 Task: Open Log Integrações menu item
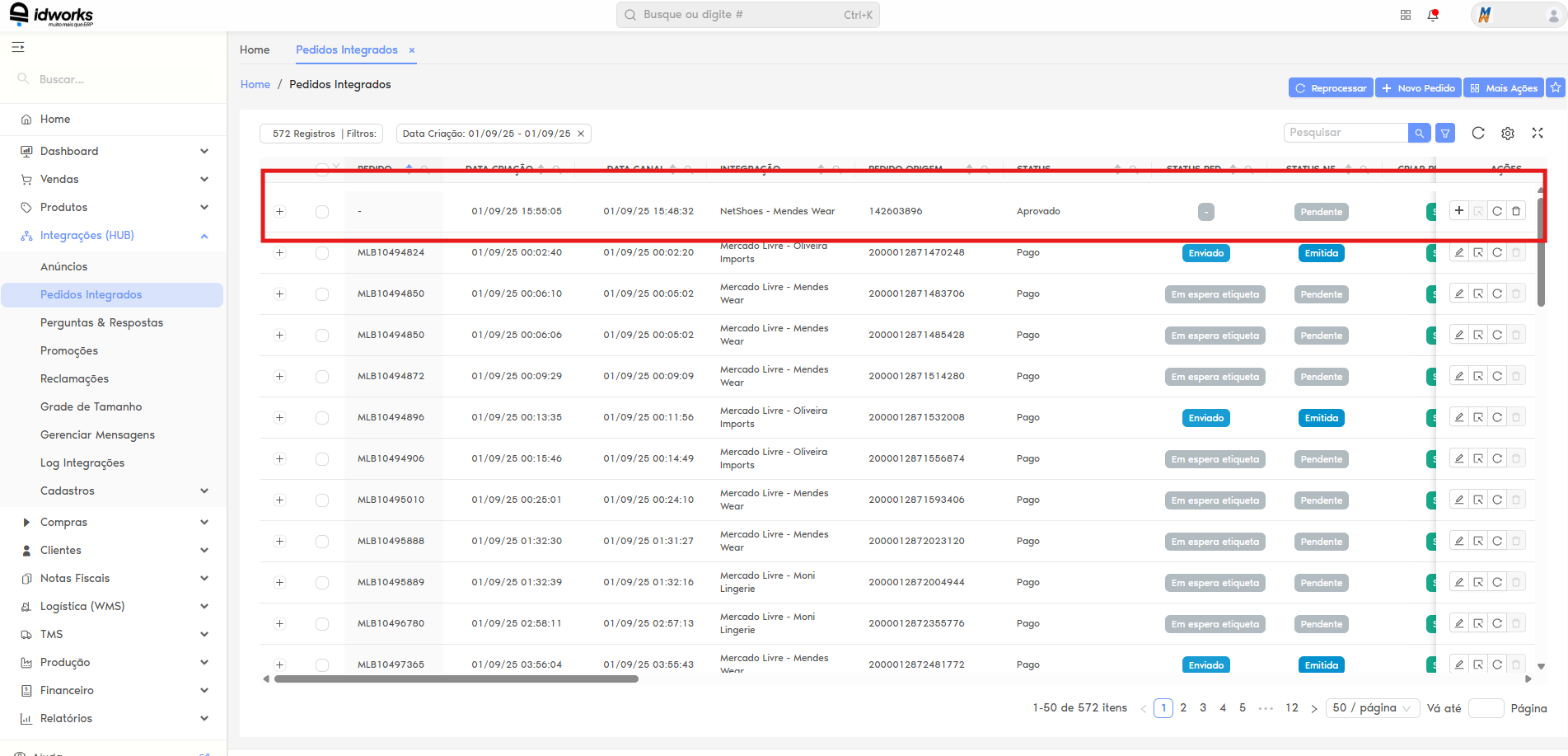(x=82, y=463)
